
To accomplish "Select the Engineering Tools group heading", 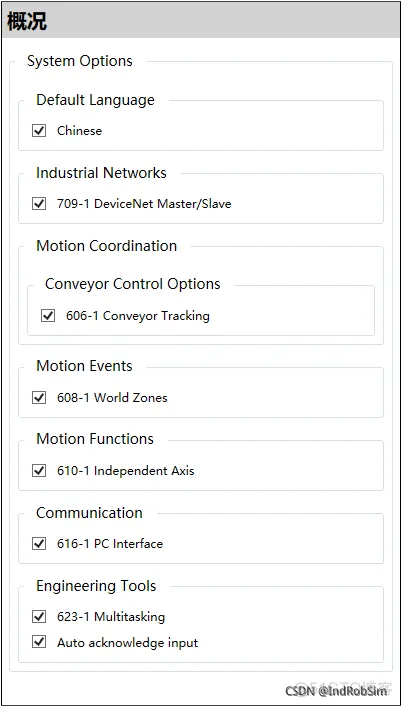I will [x=96, y=586].
